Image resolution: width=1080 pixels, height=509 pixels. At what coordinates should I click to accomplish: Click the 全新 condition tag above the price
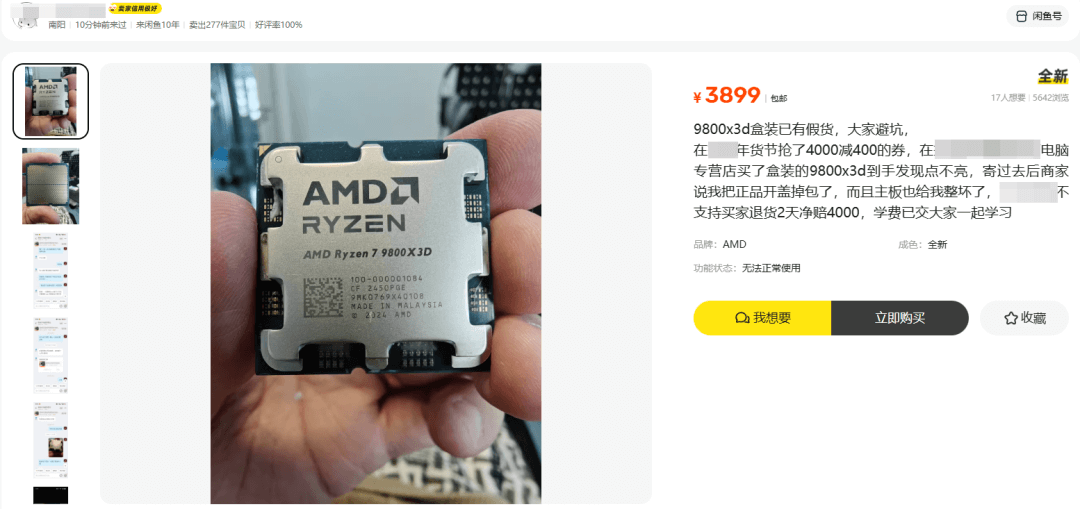1052,76
